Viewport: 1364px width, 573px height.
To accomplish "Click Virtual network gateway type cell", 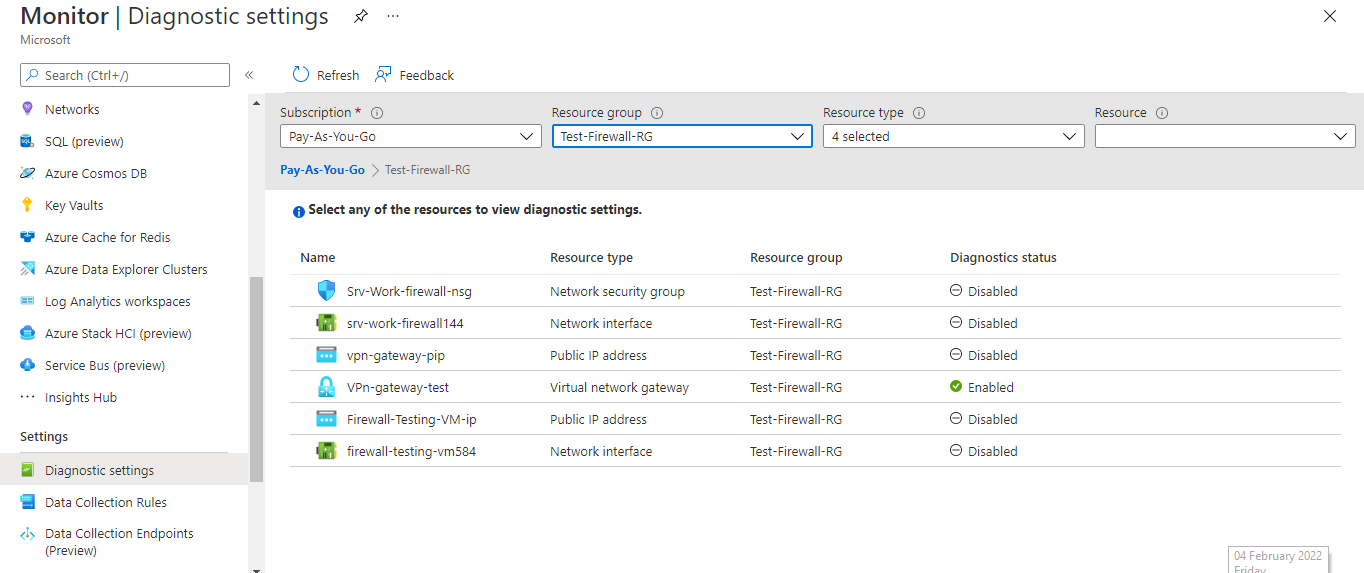I will (x=619, y=387).
